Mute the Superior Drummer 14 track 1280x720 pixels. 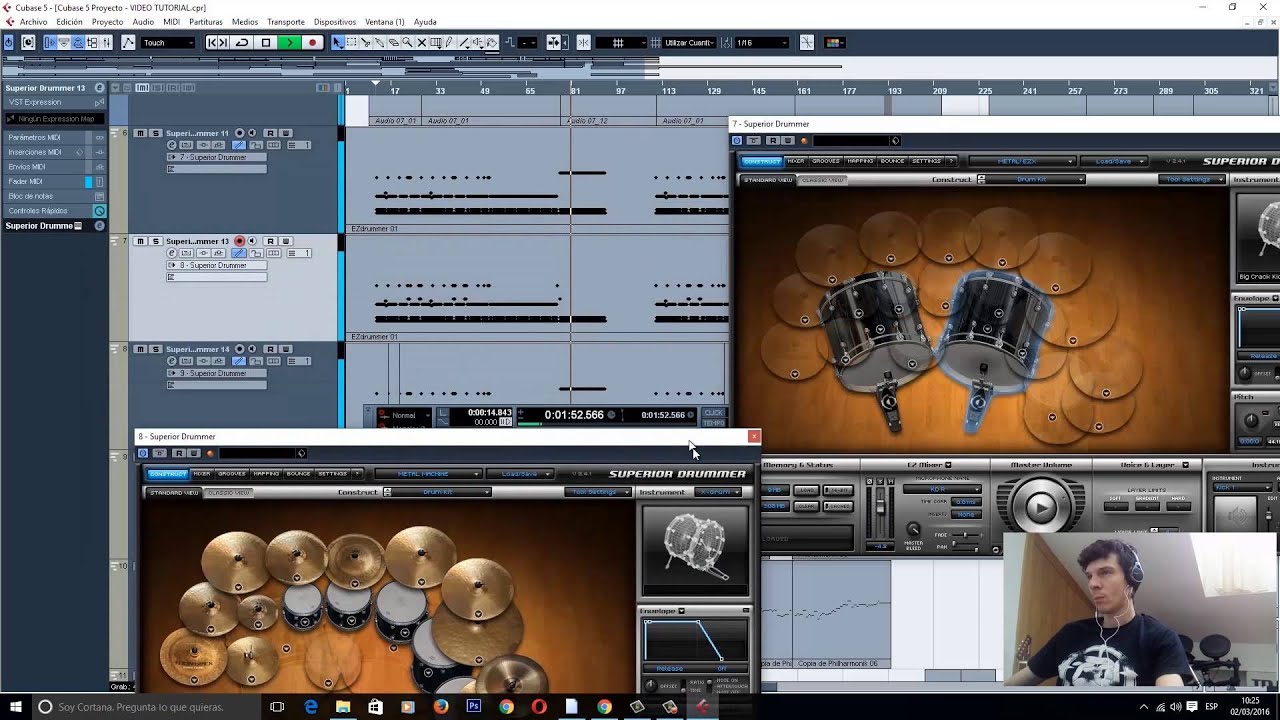[140, 349]
